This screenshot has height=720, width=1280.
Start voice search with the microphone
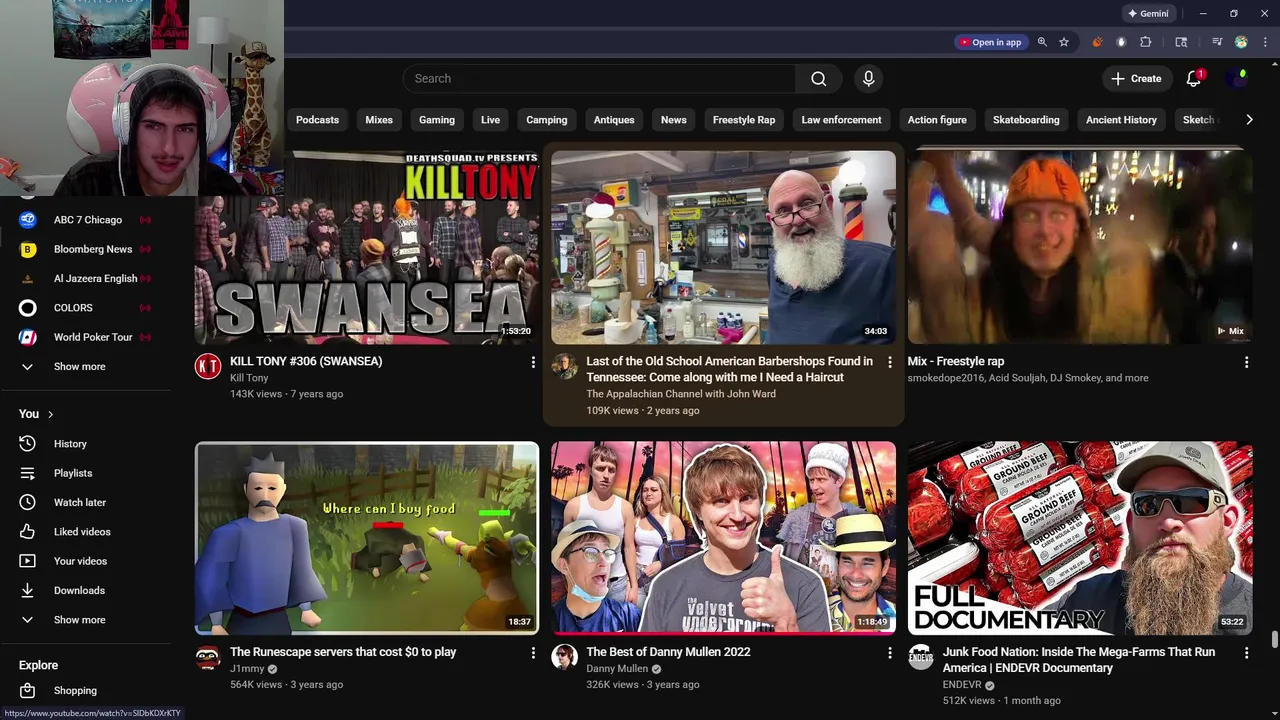coord(868,78)
